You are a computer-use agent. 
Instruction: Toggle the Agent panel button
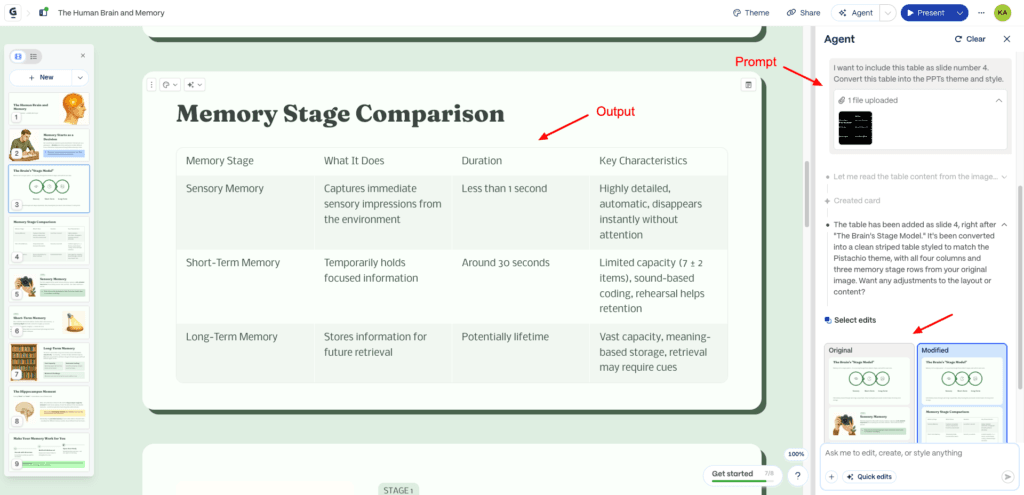(856, 12)
